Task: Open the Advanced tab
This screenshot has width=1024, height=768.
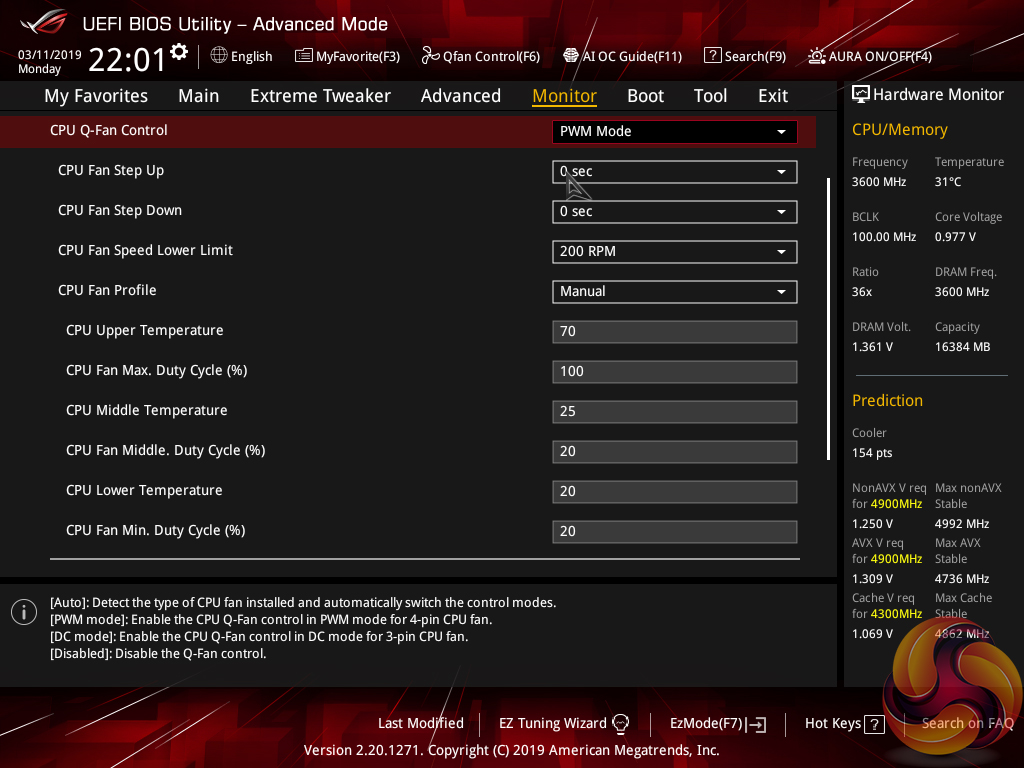Action: pyautogui.click(x=460, y=96)
